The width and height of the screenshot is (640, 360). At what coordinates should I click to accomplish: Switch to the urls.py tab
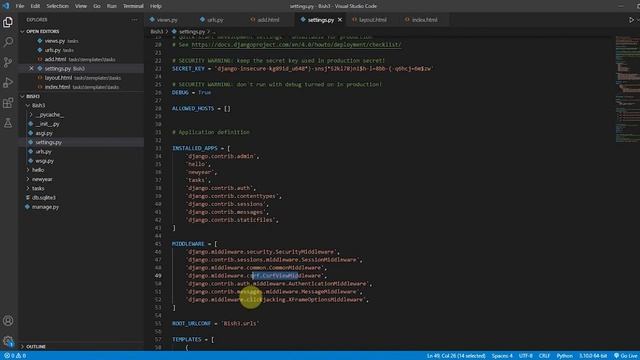(x=215, y=20)
